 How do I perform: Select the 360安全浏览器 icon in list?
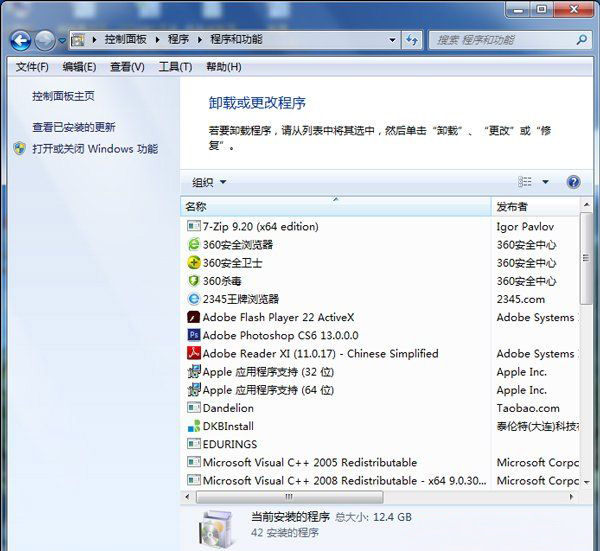pyautogui.click(x=194, y=245)
